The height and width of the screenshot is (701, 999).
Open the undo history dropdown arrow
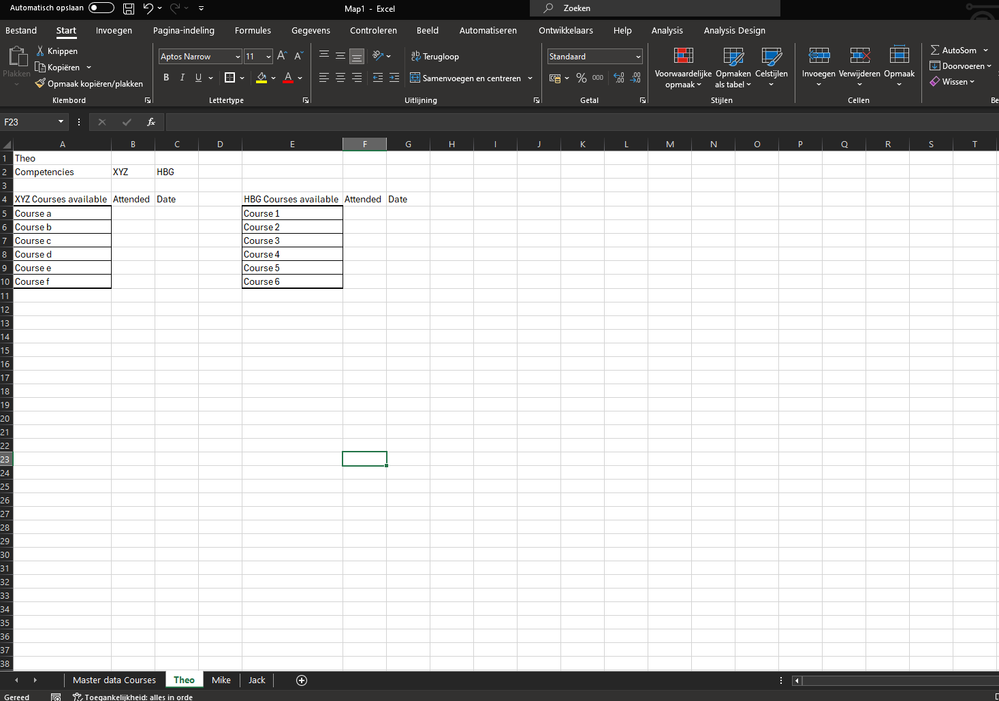(x=159, y=8)
